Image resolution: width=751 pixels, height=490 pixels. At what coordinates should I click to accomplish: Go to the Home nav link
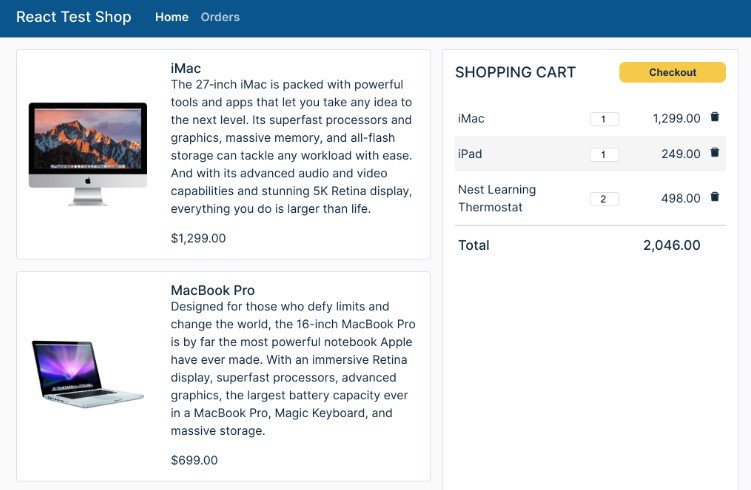[x=172, y=17]
